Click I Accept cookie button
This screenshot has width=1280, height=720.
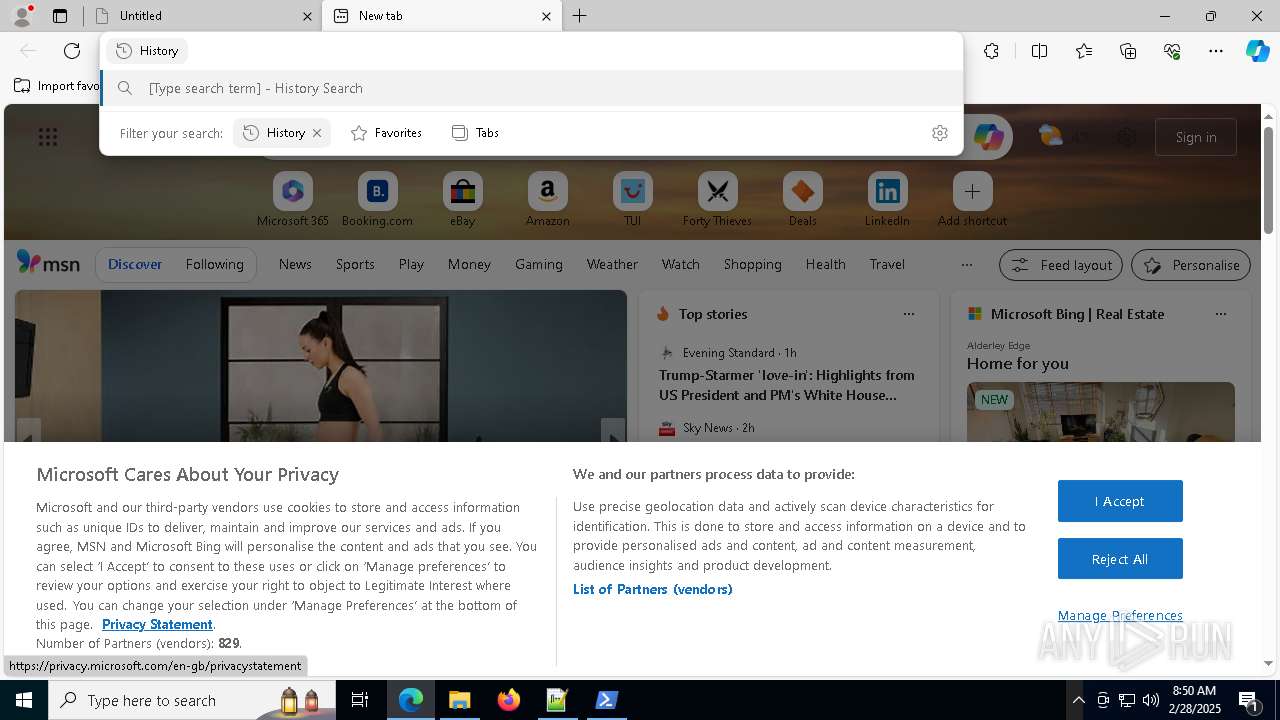point(1120,501)
